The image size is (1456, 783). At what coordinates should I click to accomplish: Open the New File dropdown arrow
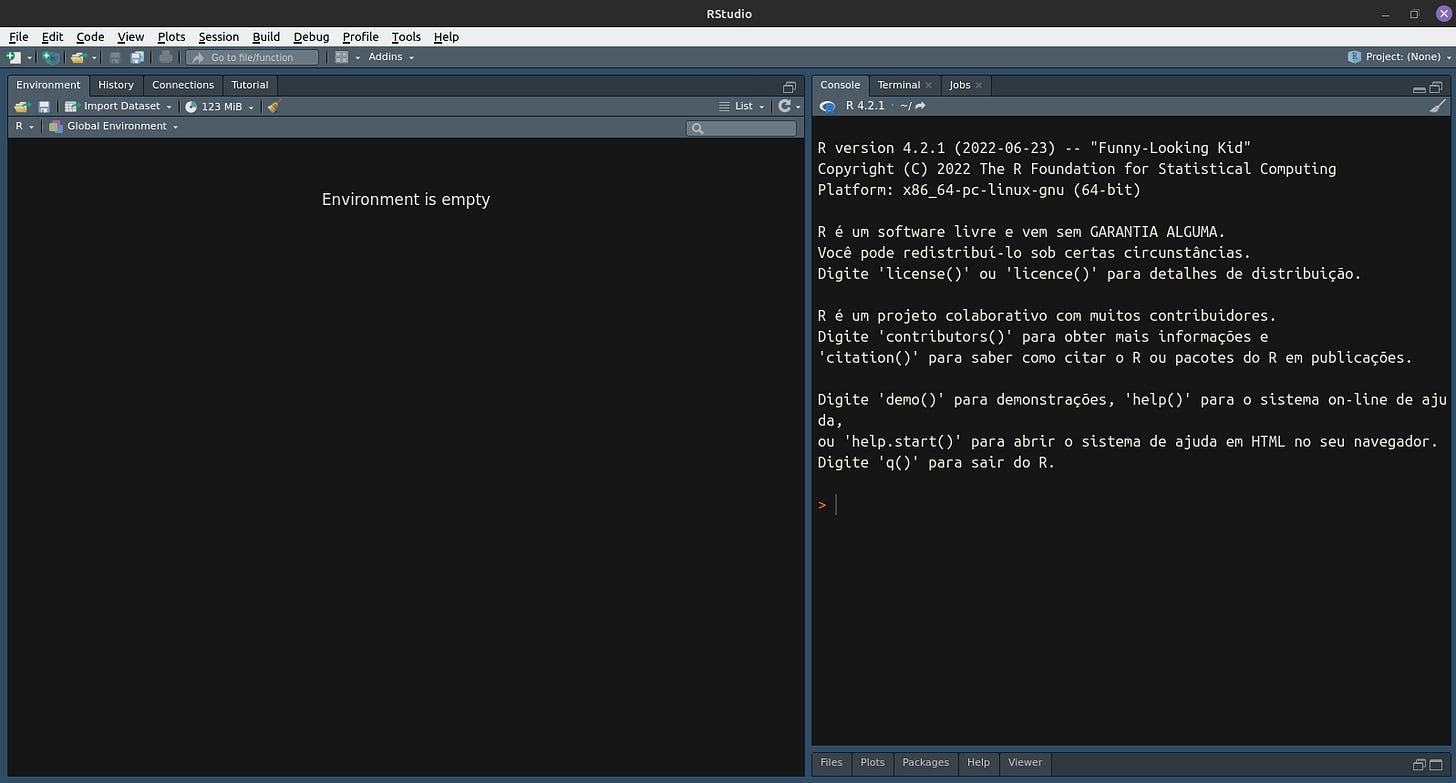[x=30, y=58]
